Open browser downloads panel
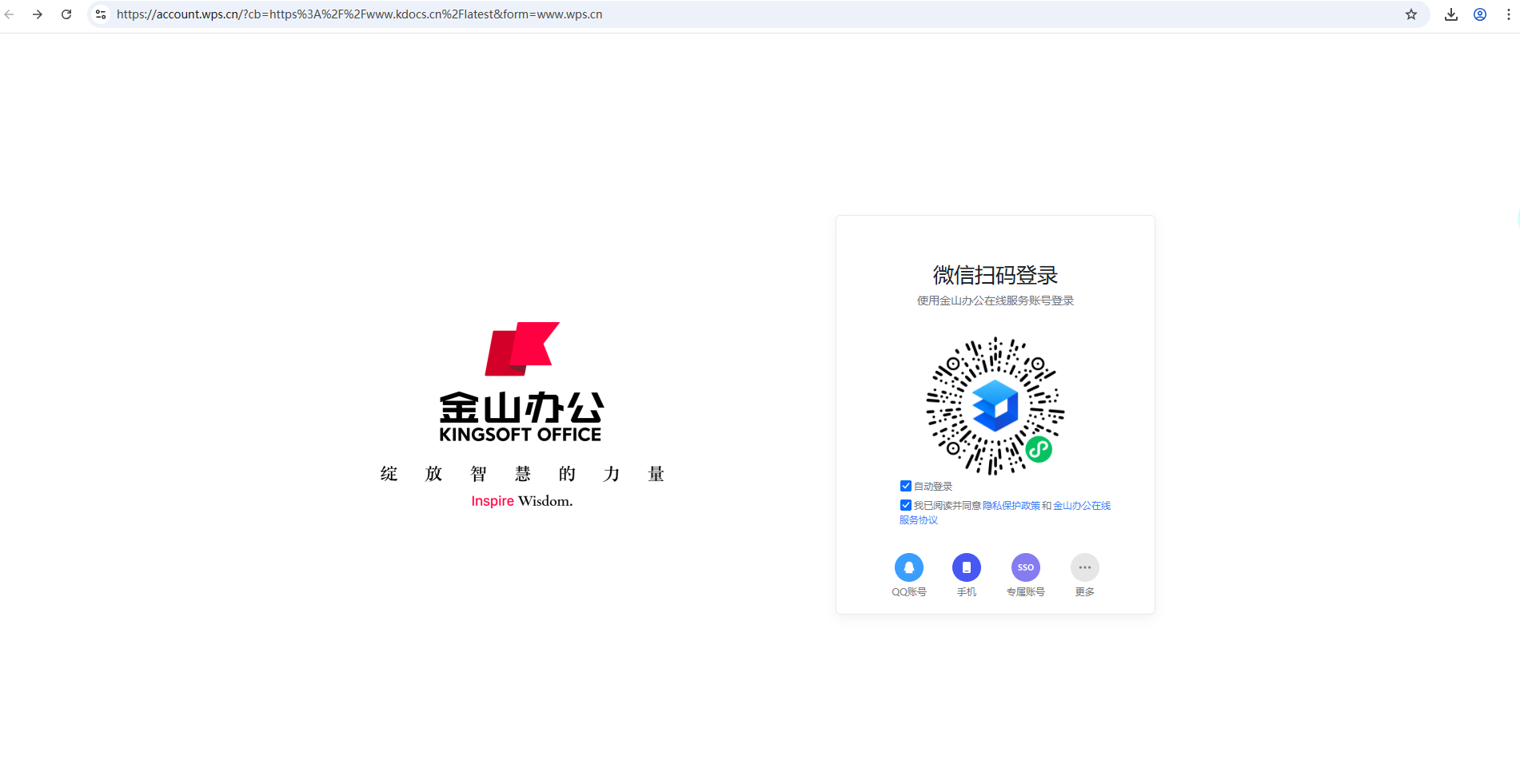Screen dimensions: 1520x784 coord(1451,14)
